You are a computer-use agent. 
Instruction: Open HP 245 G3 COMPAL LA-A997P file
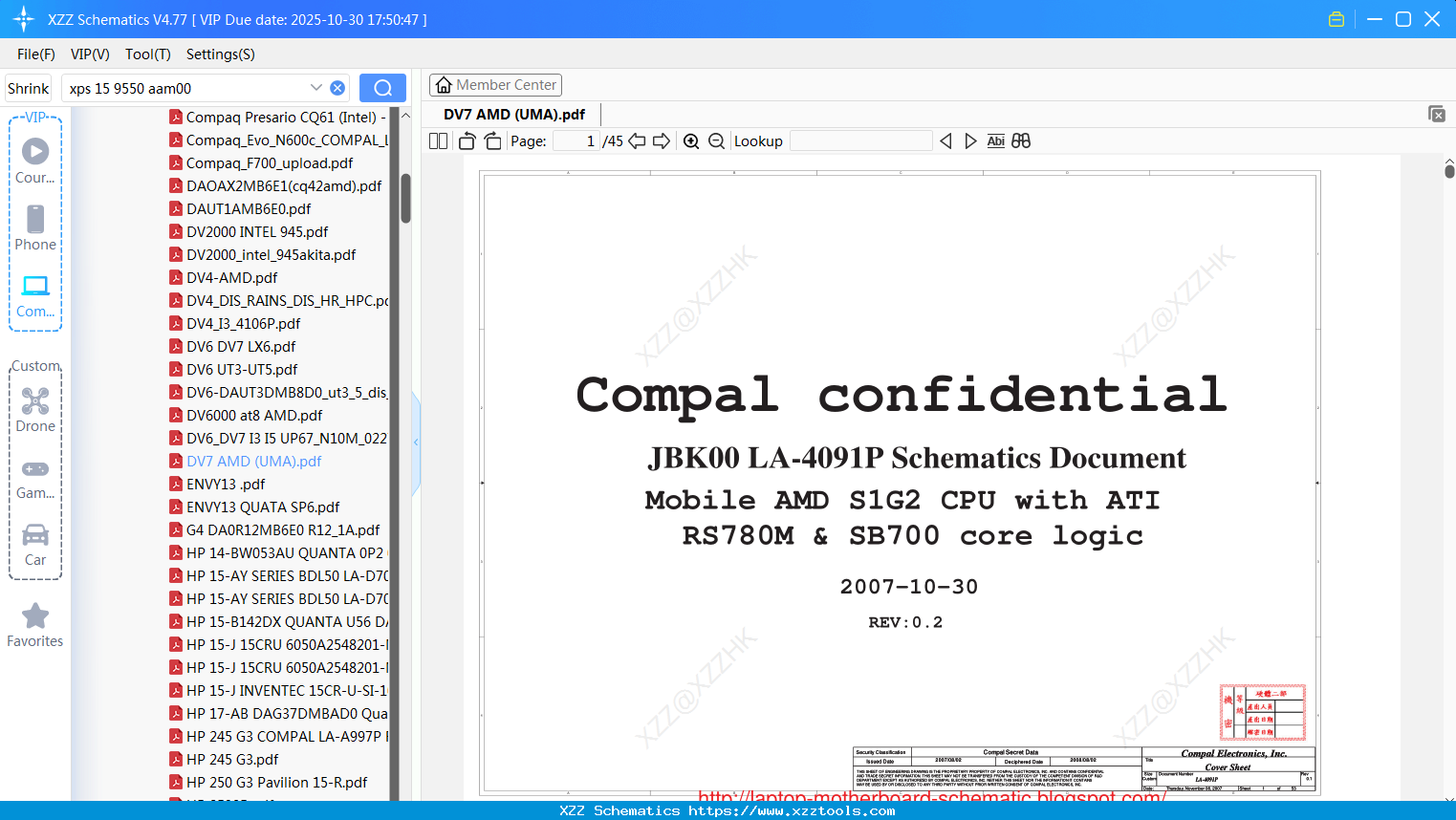pyautogui.click(x=278, y=737)
